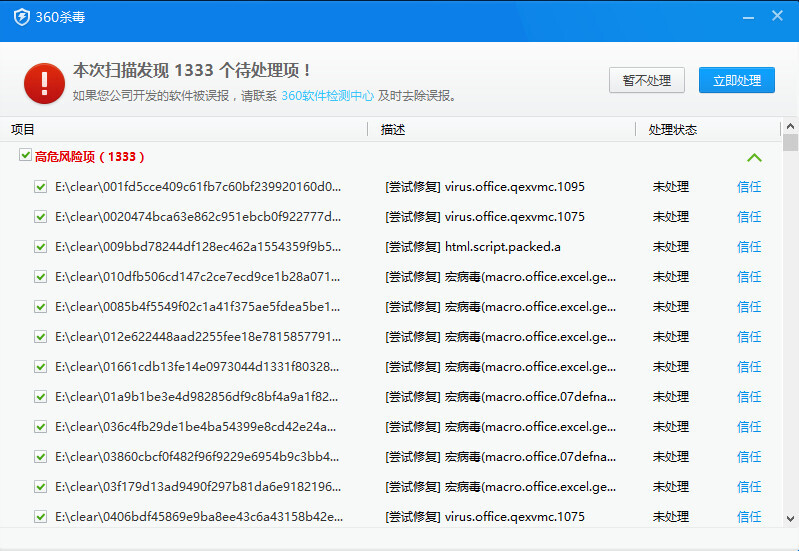This screenshot has height=551, width=799.
Task: Select the E:\clear\0020474bca63e862 file row
Action: [198, 217]
